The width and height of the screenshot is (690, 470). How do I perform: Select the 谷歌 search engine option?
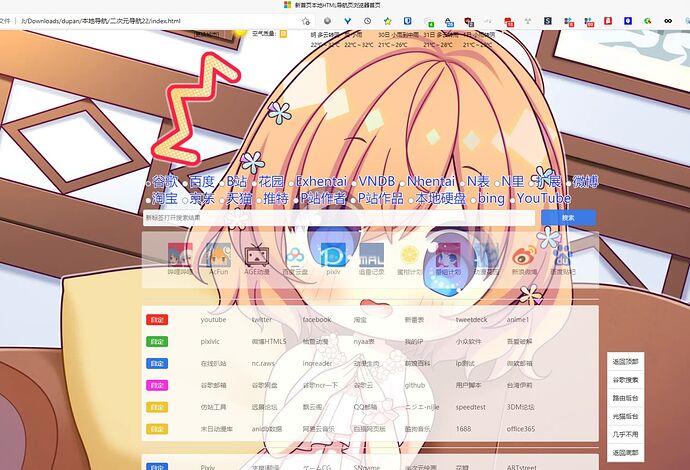click(165, 181)
